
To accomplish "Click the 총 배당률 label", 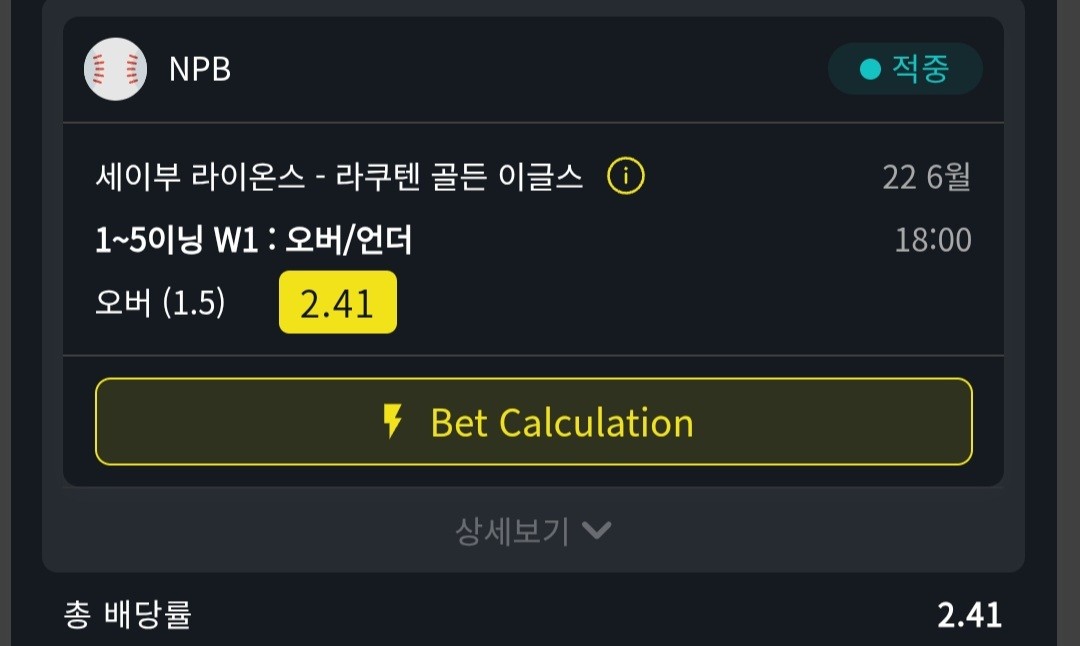I will [127, 614].
